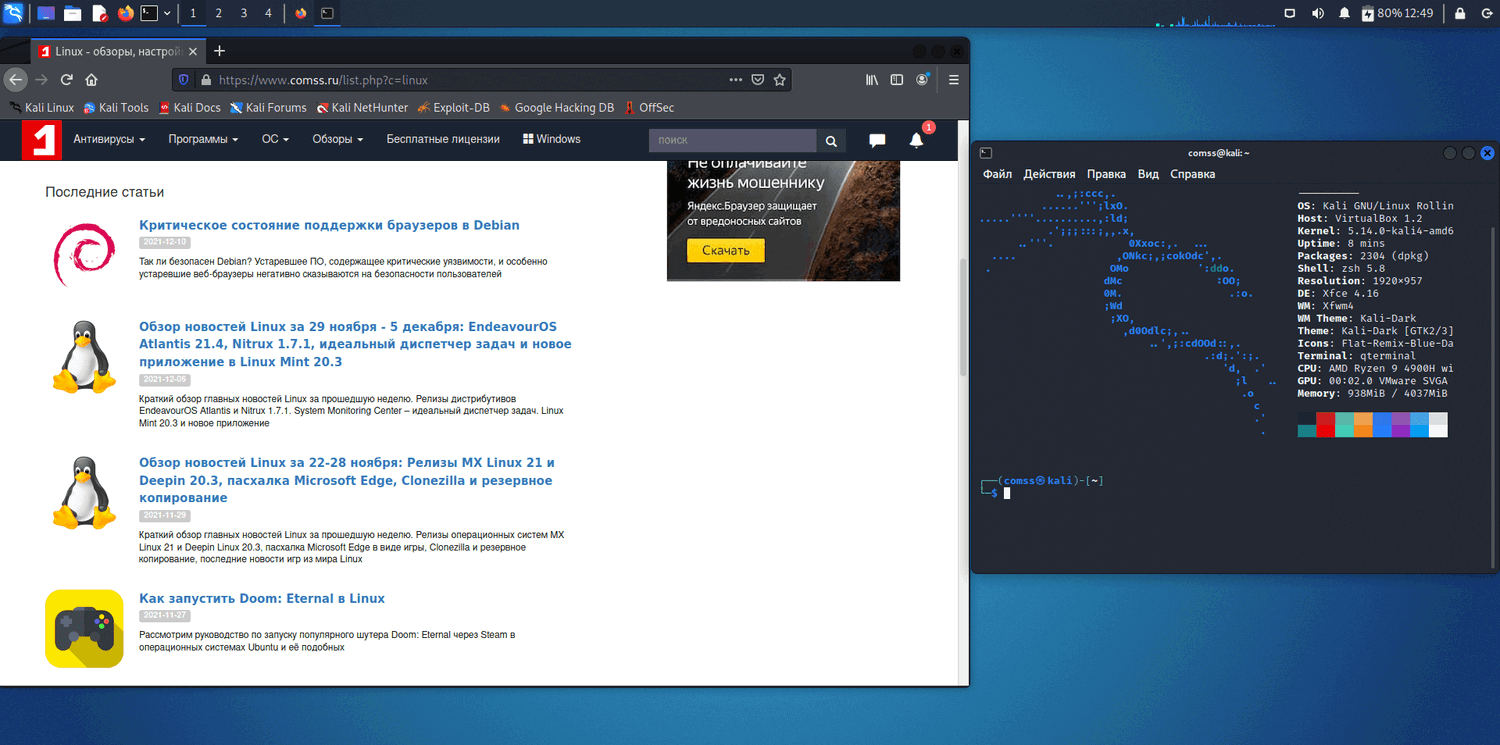1500x745 pixels.
Task: Reload the current page in Firefox
Action: pyautogui.click(x=67, y=80)
